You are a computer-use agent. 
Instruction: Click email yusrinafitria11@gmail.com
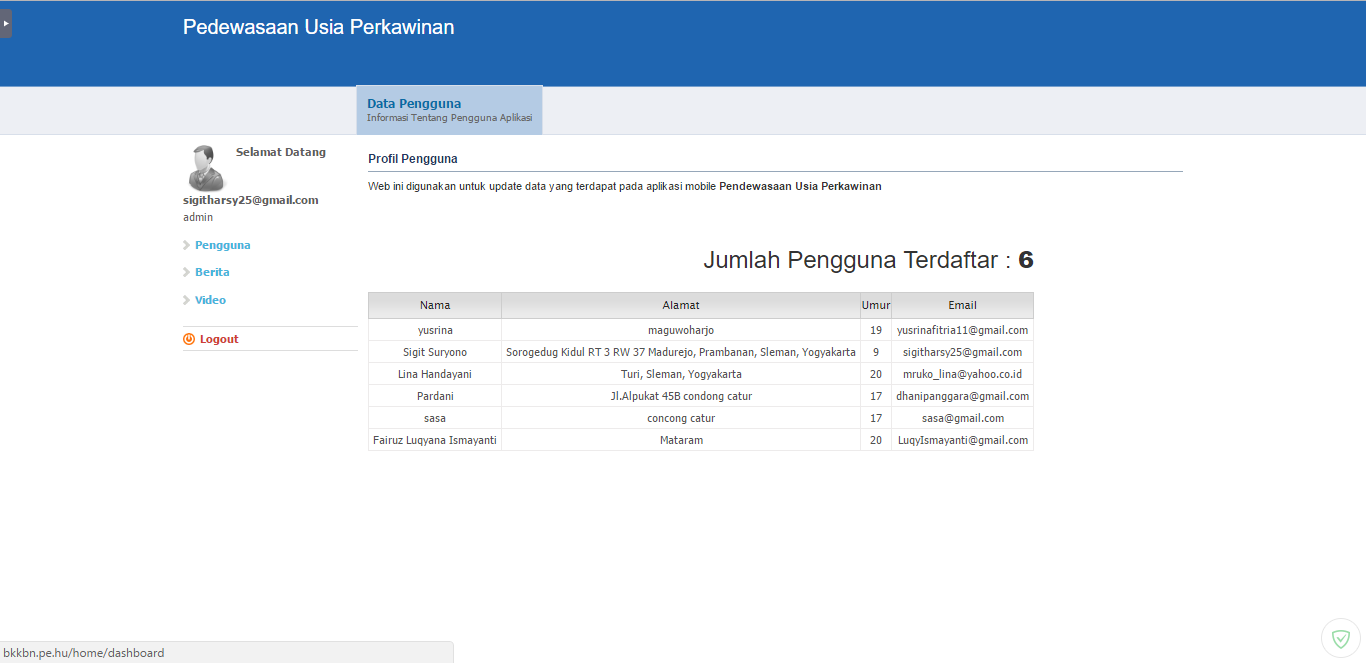point(963,330)
